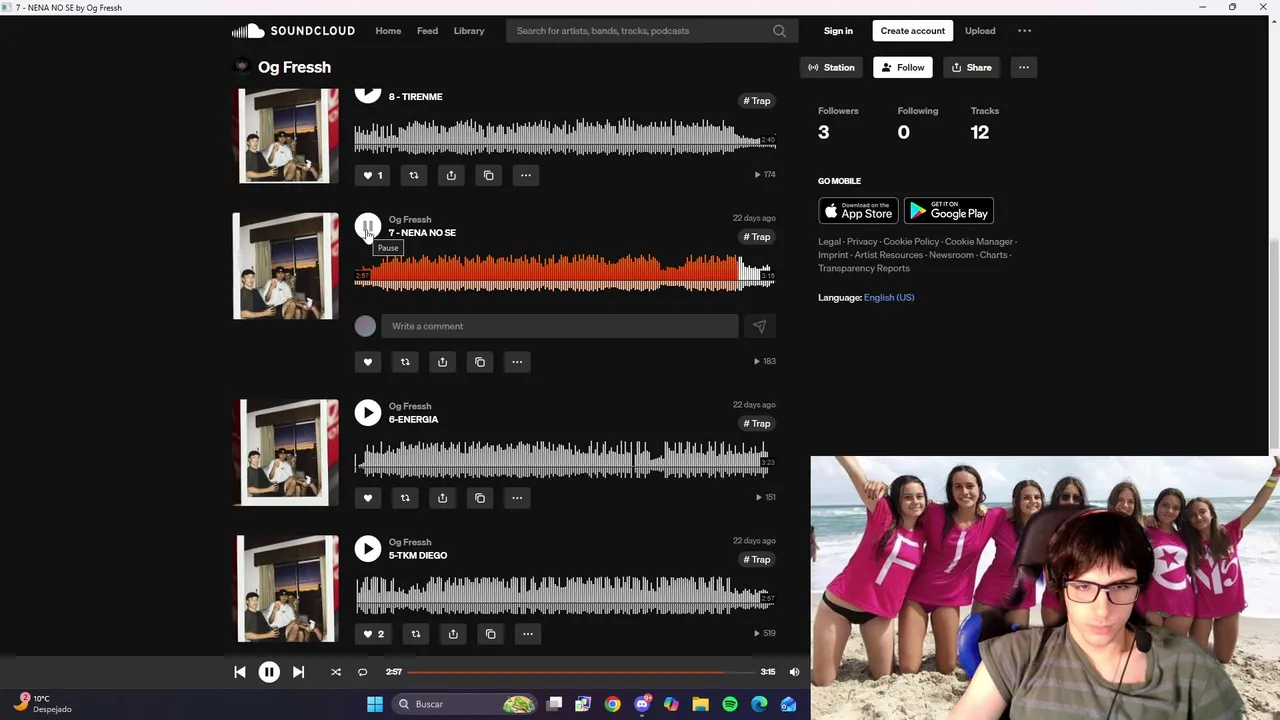Open more options for 5-TKM DIEGO
This screenshot has width=1280, height=720.
[x=527, y=634]
